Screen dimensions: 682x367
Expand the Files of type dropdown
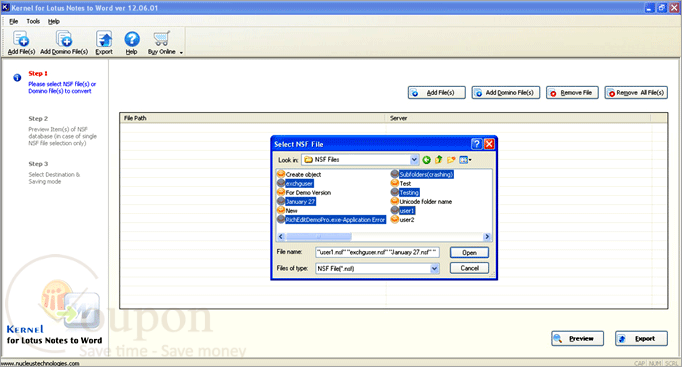point(434,269)
